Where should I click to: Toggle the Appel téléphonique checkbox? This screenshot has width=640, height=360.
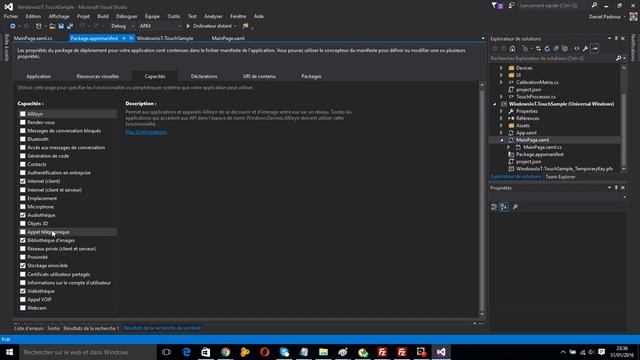23,232
